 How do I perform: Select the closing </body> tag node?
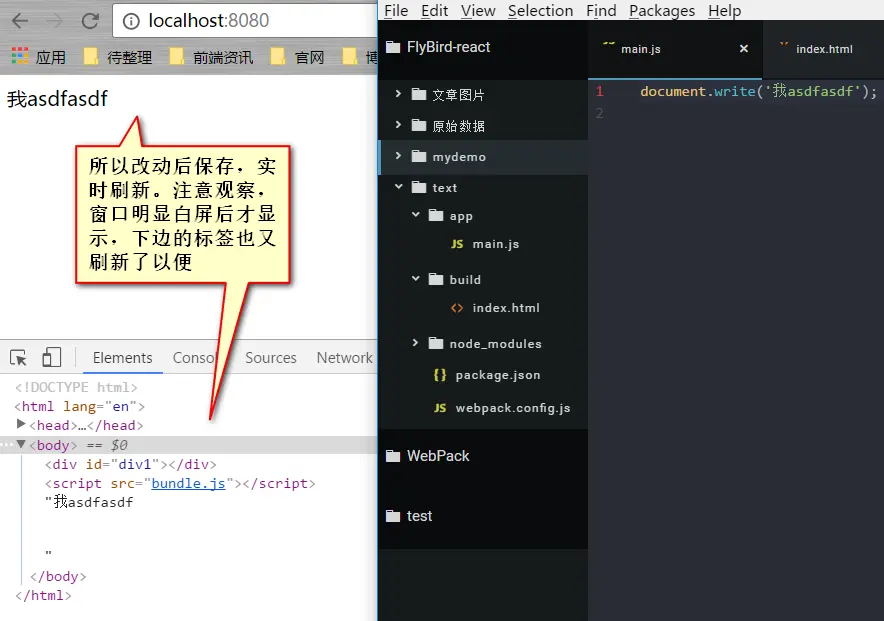(58, 576)
